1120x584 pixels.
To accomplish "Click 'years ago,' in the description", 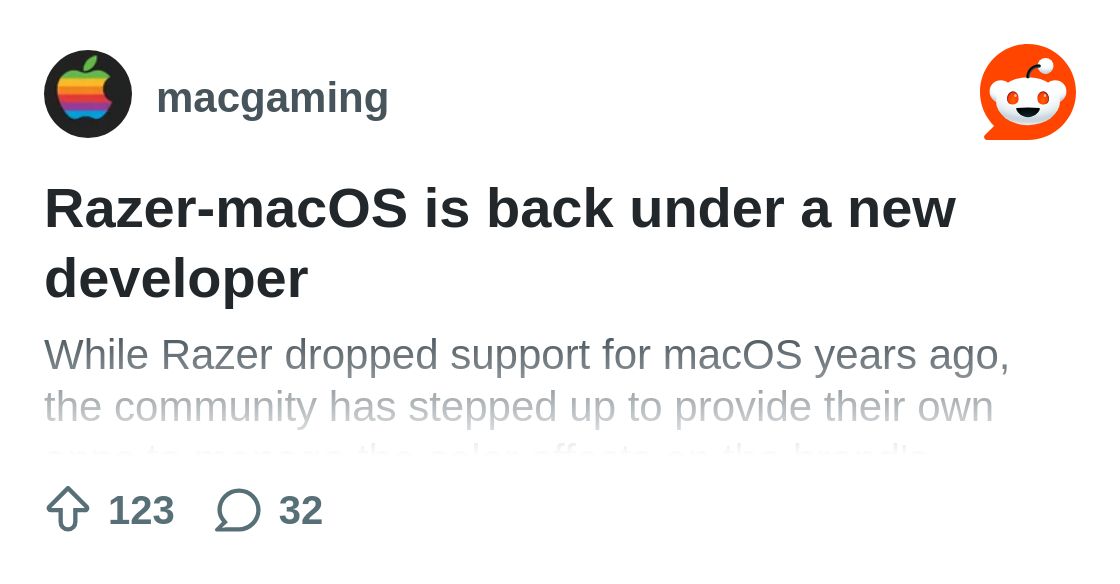I will click(911, 356).
